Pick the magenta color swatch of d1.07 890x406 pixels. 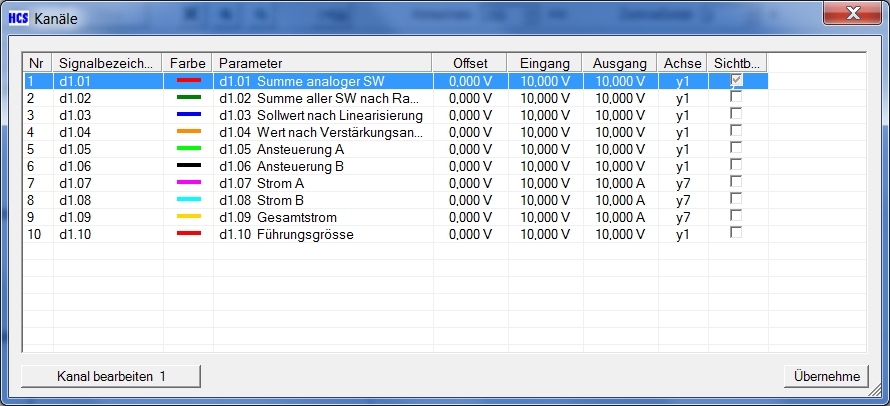point(189,183)
